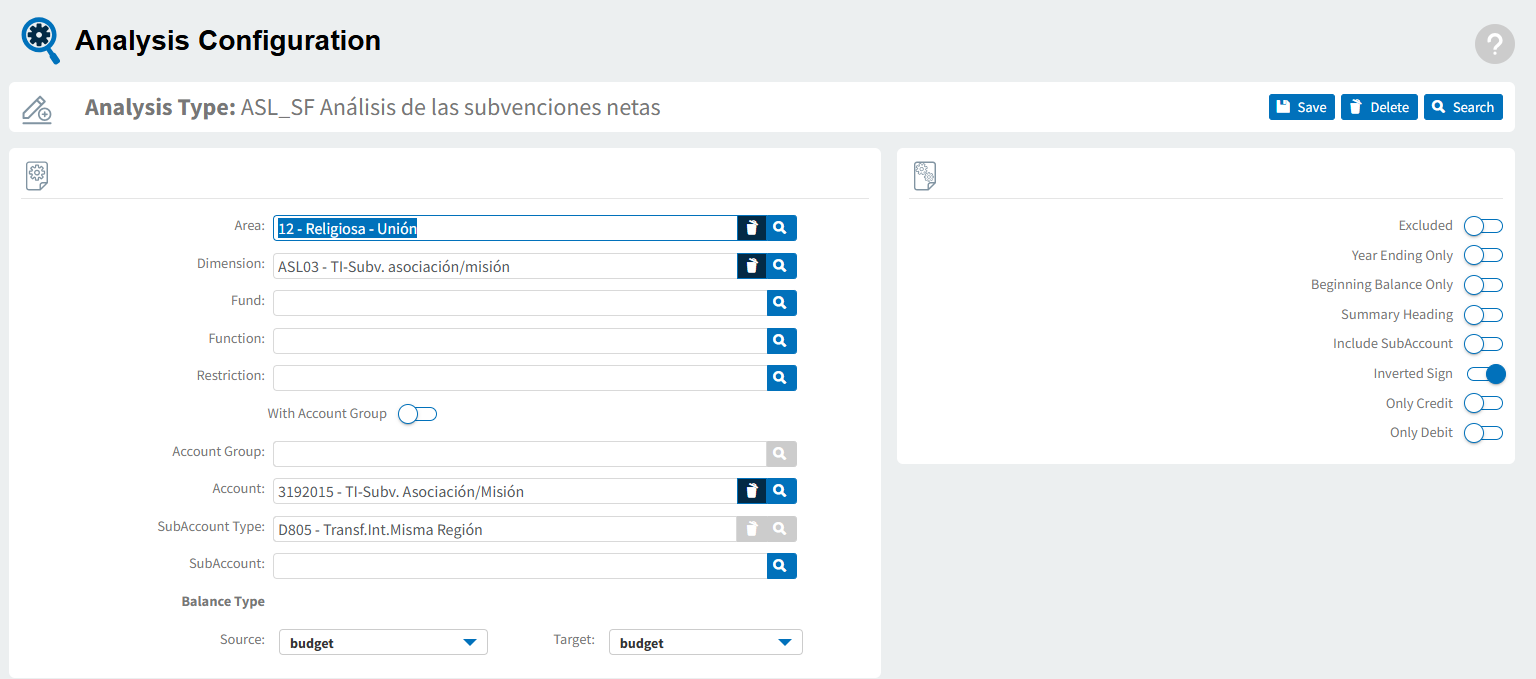
Task: Delete this analysis configuration
Action: 1379,107
